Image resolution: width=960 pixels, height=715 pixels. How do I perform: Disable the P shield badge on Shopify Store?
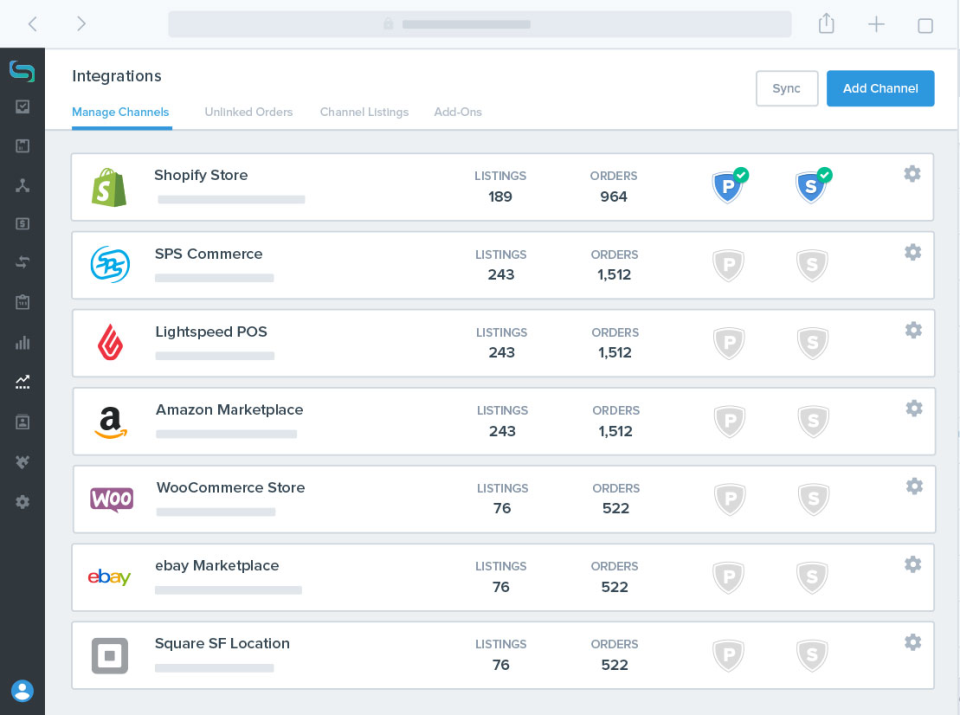pos(728,186)
